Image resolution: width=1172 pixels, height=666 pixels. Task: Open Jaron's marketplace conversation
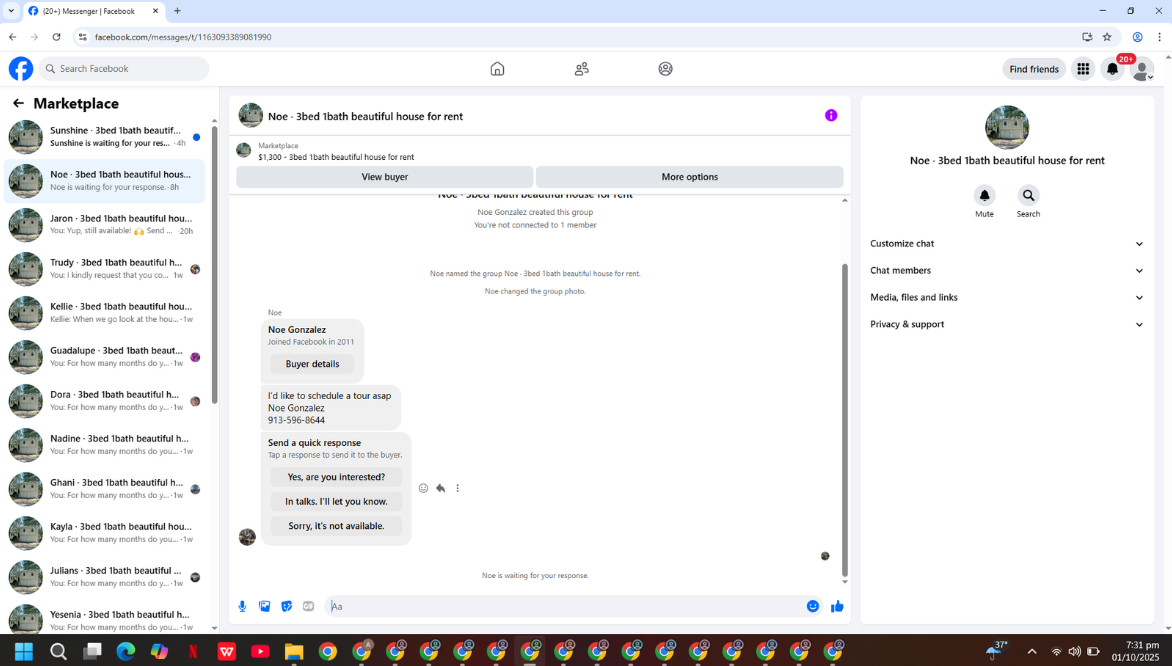105,224
